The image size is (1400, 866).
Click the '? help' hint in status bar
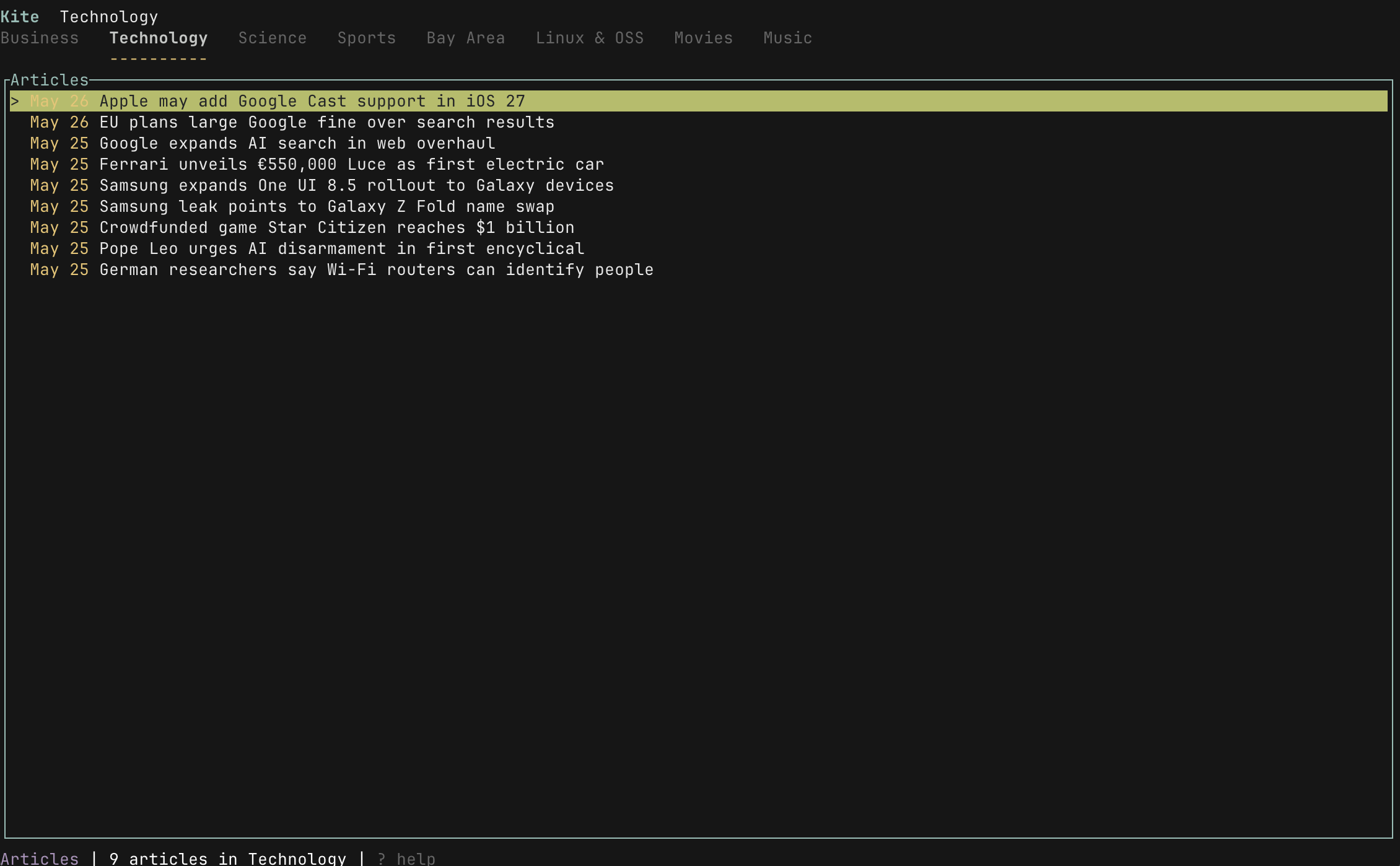coord(406,859)
